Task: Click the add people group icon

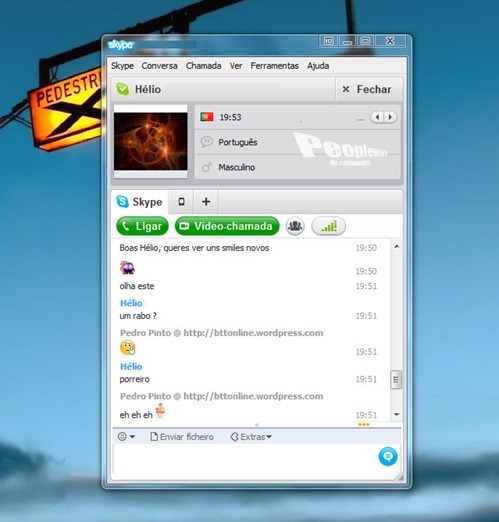Action: [x=295, y=226]
